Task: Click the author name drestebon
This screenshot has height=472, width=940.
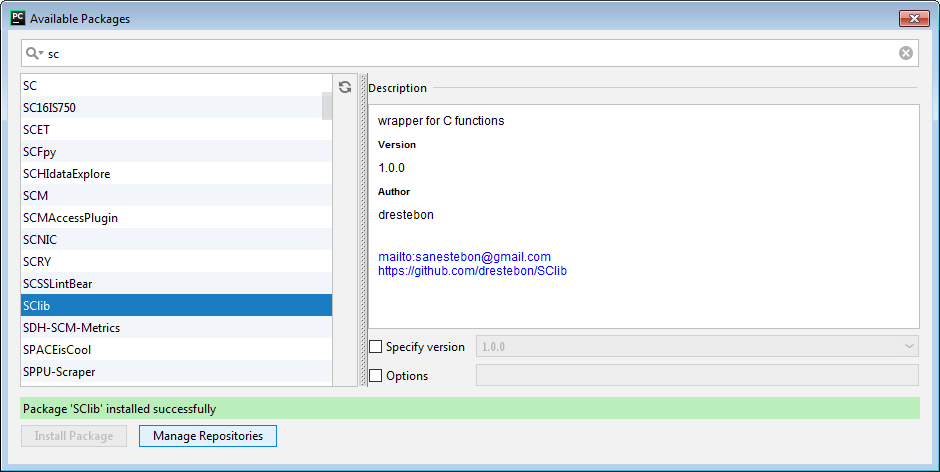Action: tap(406, 215)
